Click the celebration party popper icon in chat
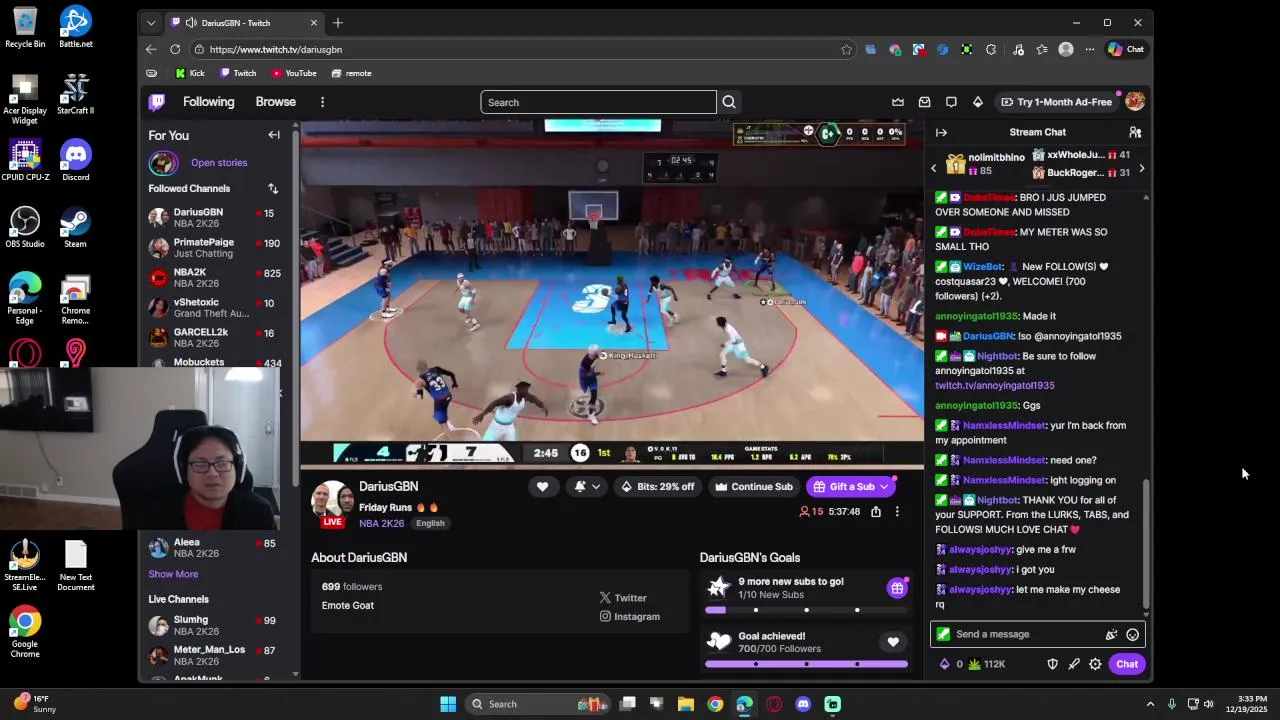The image size is (1280, 720). pos(1111,634)
